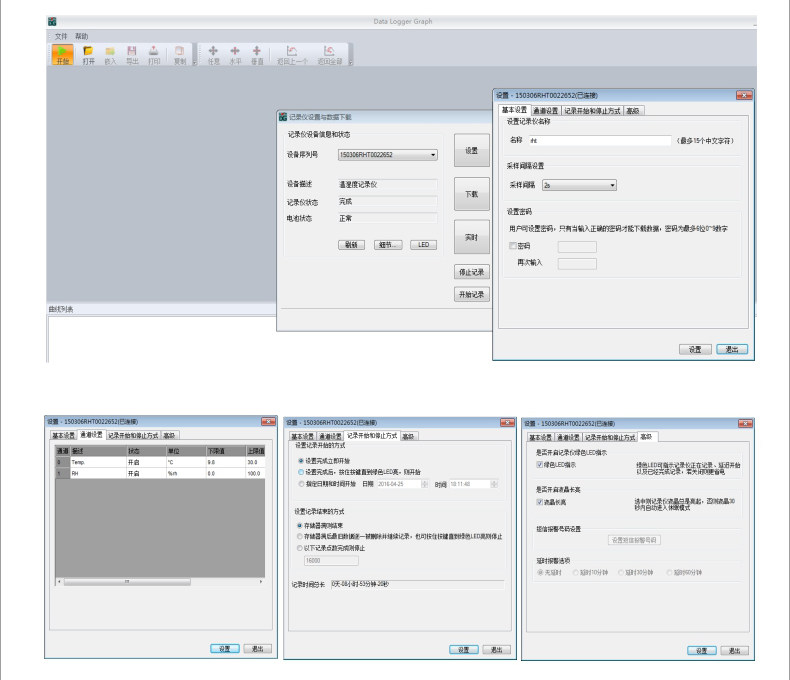The width and height of the screenshot is (790, 680).
Task: Click the 16000 record count field
Action: (x=331, y=561)
